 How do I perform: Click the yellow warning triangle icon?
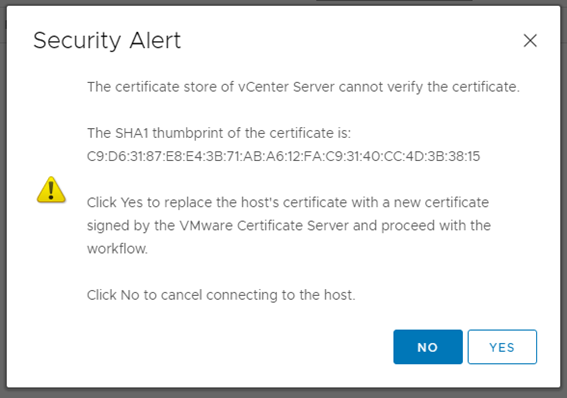[x=51, y=190]
